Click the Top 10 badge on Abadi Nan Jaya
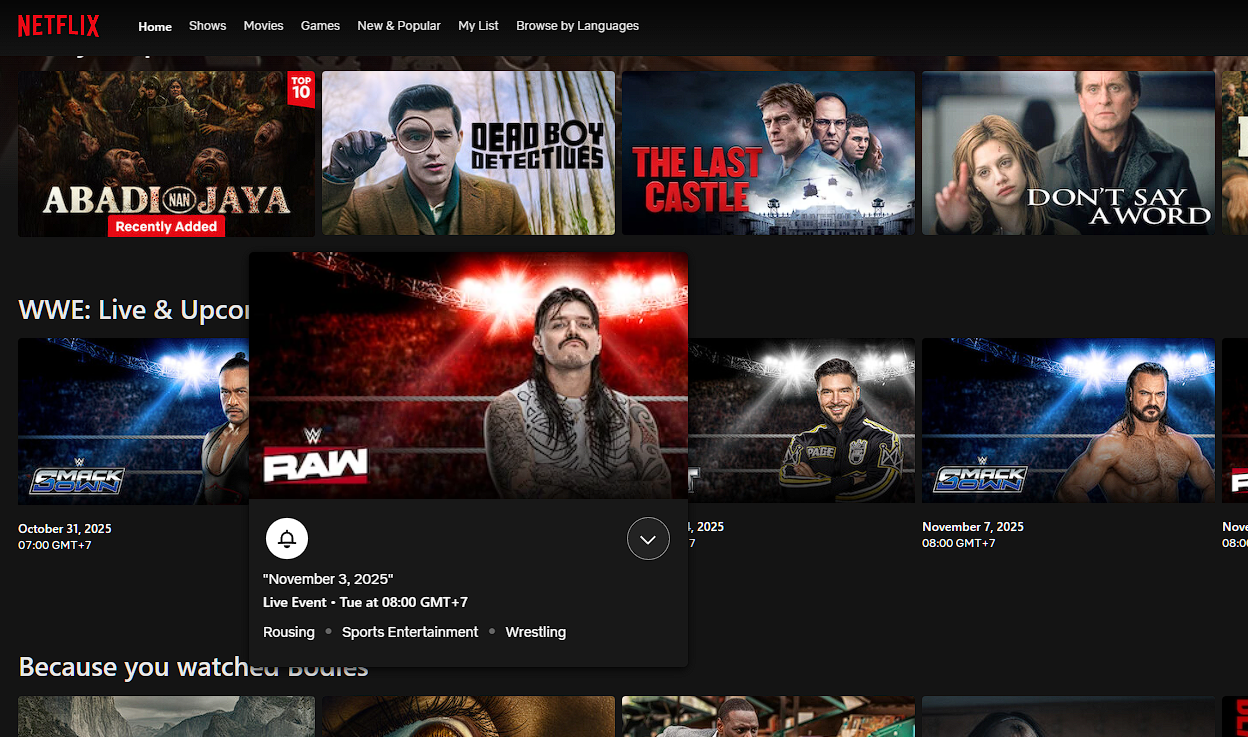This screenshot has height=737, width=1248. [301, 90]
